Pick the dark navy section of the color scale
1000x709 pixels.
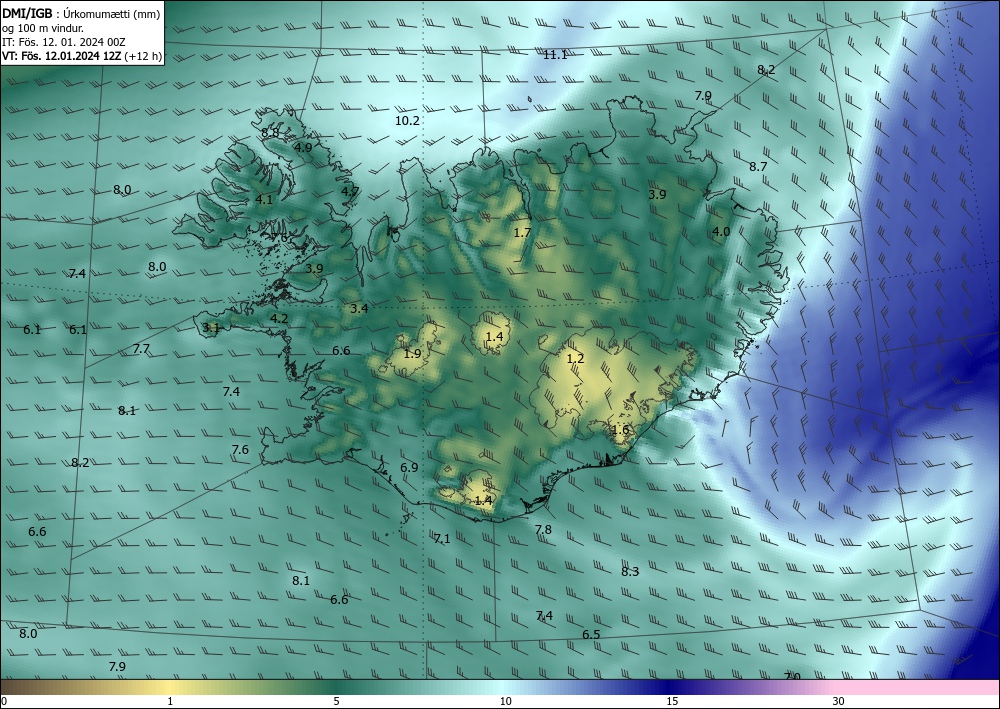point(672,687)
